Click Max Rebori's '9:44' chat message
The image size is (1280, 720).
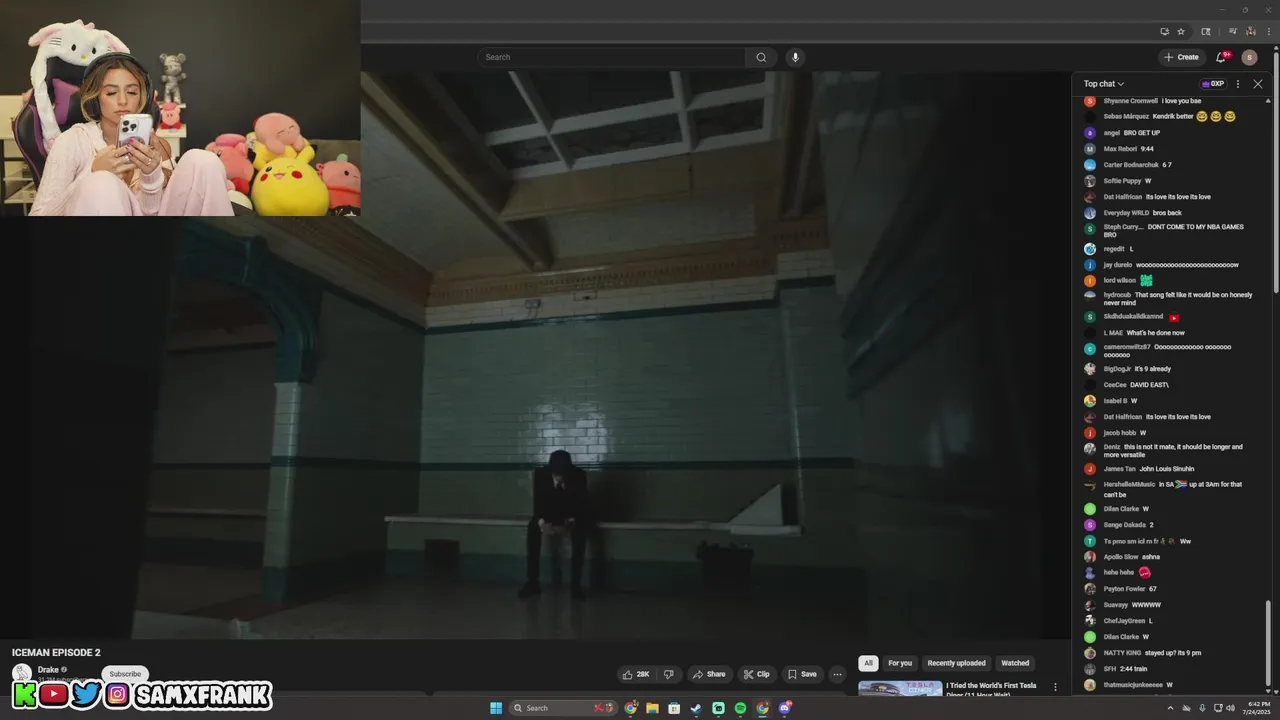click(1147, 149)
